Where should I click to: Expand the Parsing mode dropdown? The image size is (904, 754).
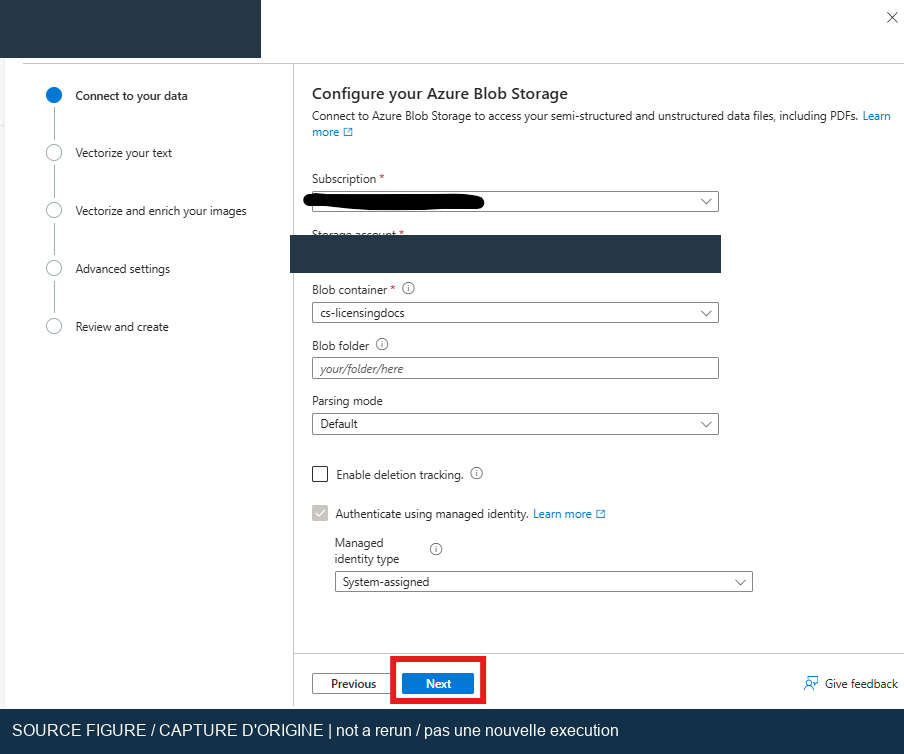515,424
